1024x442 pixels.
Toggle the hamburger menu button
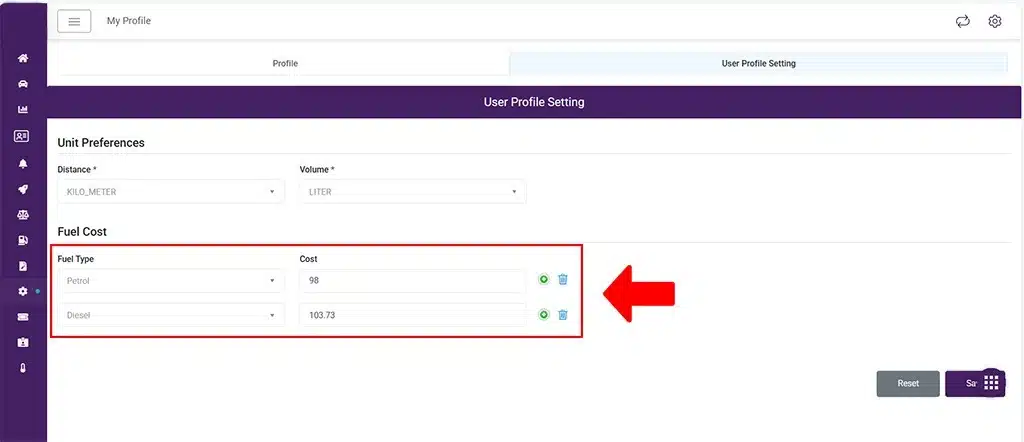(x=74, y=21)
